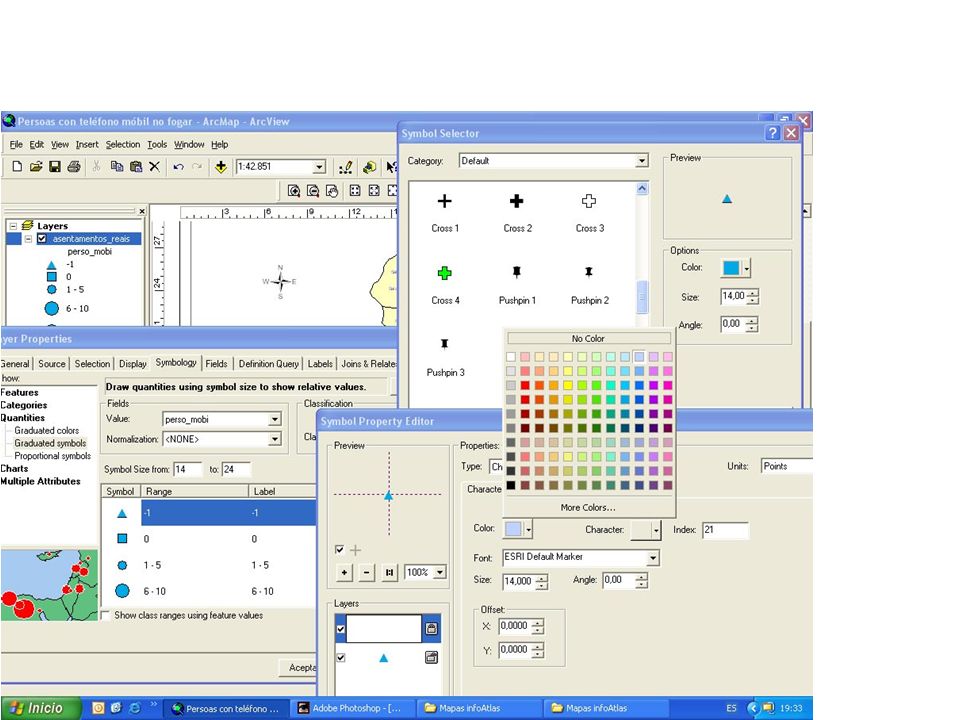This screenshot has width=960, height=720.
Task: Open the preview zoom 100% dropdown
Action: pyautogui.click(x=440, y=572)
